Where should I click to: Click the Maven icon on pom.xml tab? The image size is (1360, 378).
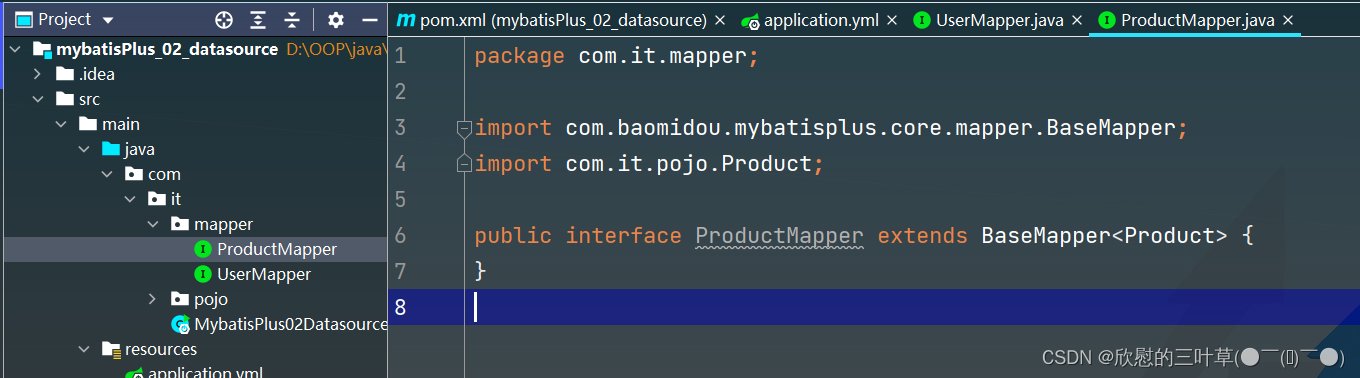406,20
